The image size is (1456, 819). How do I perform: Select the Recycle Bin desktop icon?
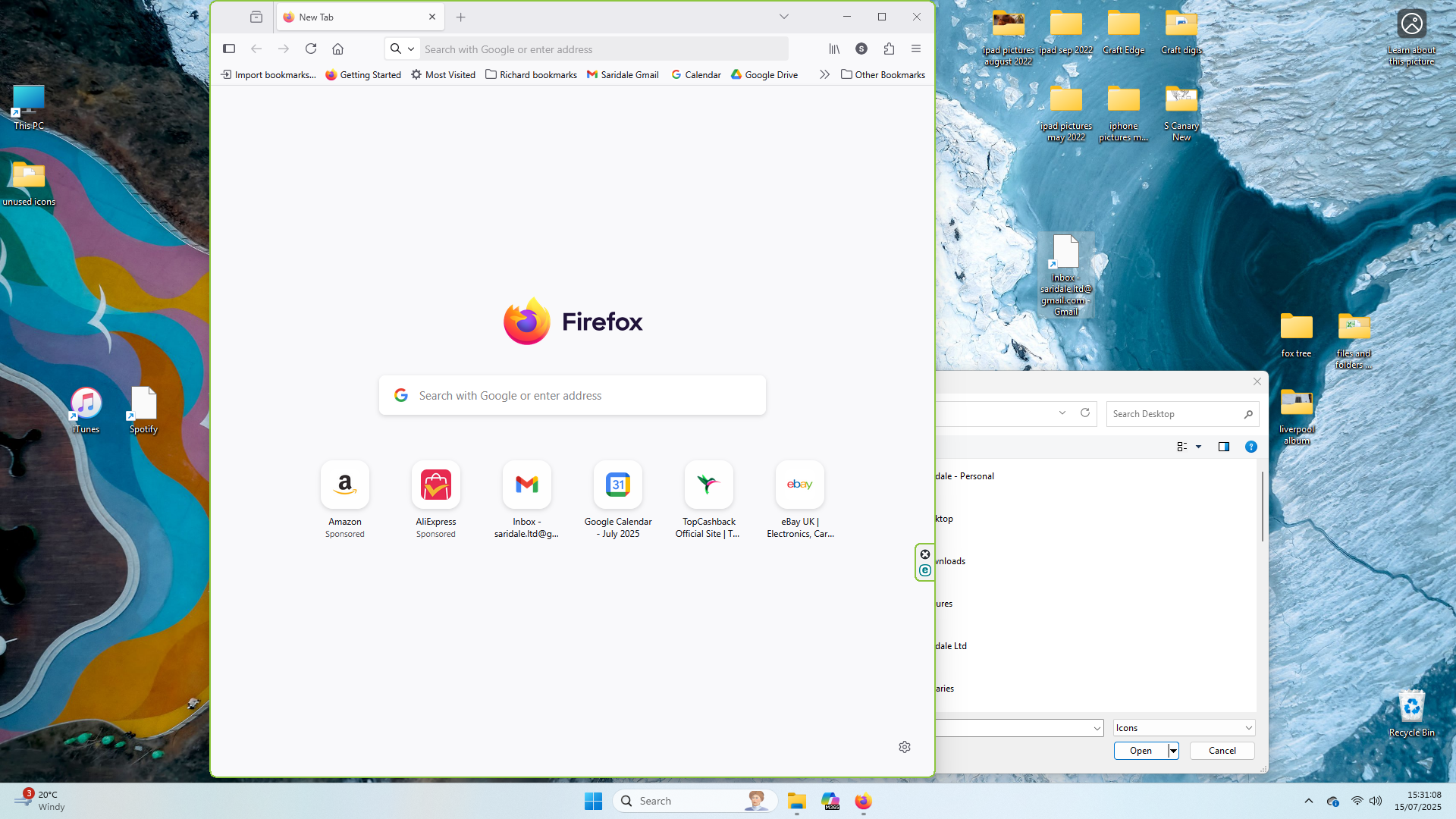click(x=1411, y=714)
